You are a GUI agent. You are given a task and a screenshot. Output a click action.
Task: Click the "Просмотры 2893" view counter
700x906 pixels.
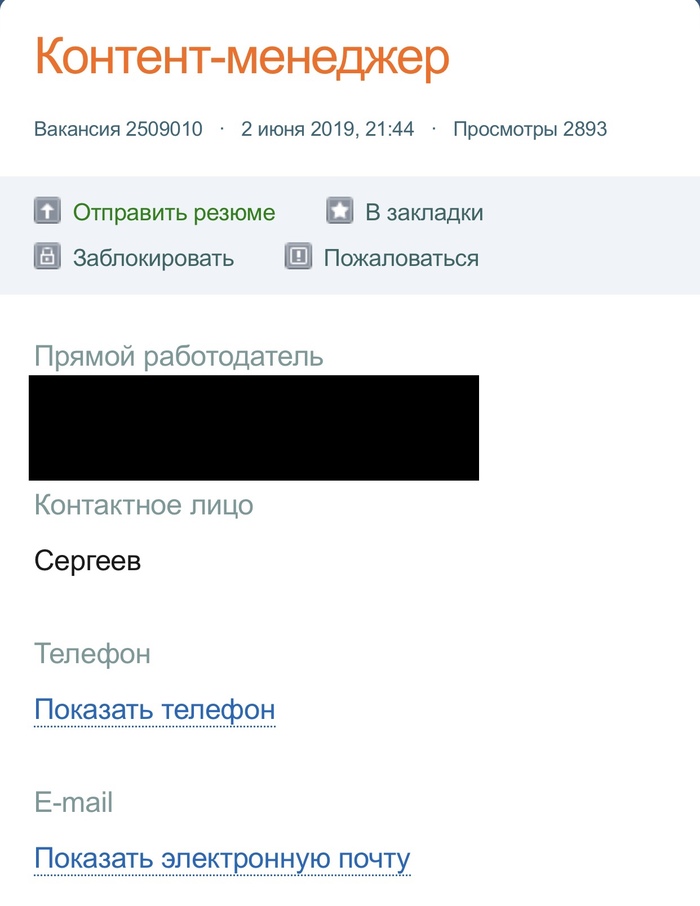click(530, 129)
